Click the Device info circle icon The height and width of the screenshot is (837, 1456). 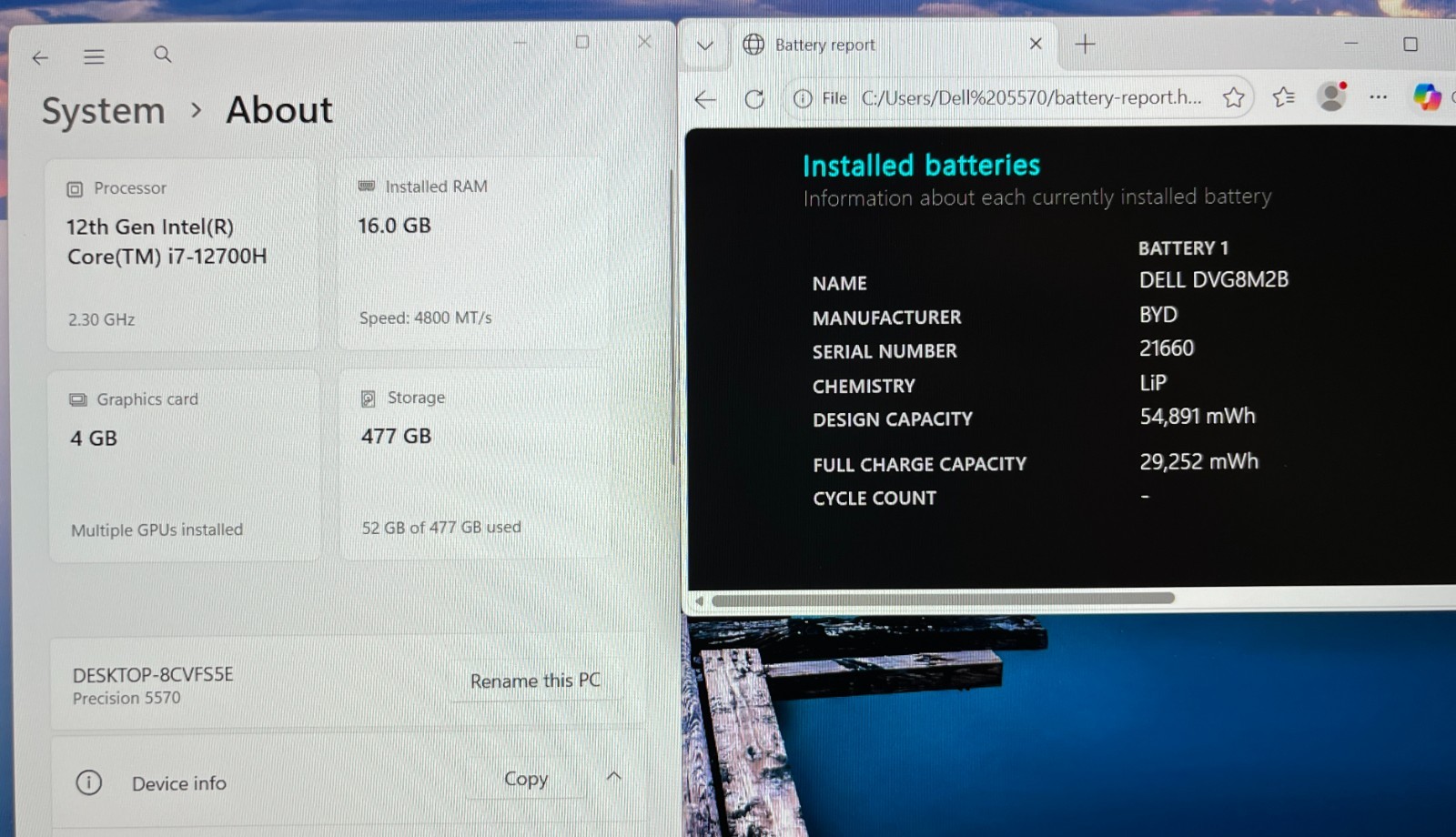(x=88, y=782)
